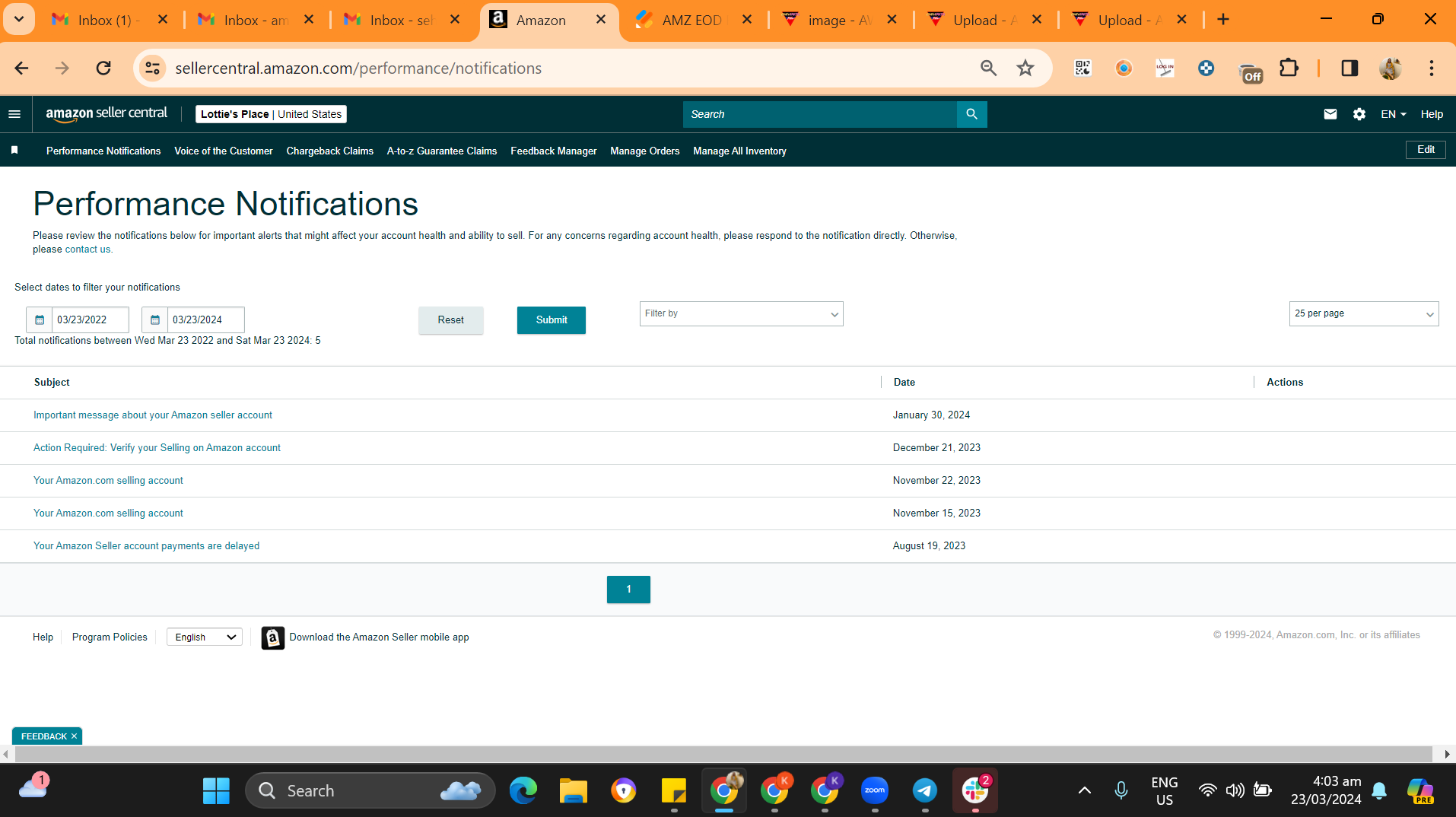
Task: Open Sticky Notes from taskbar
Action: [x=674, y=791]
